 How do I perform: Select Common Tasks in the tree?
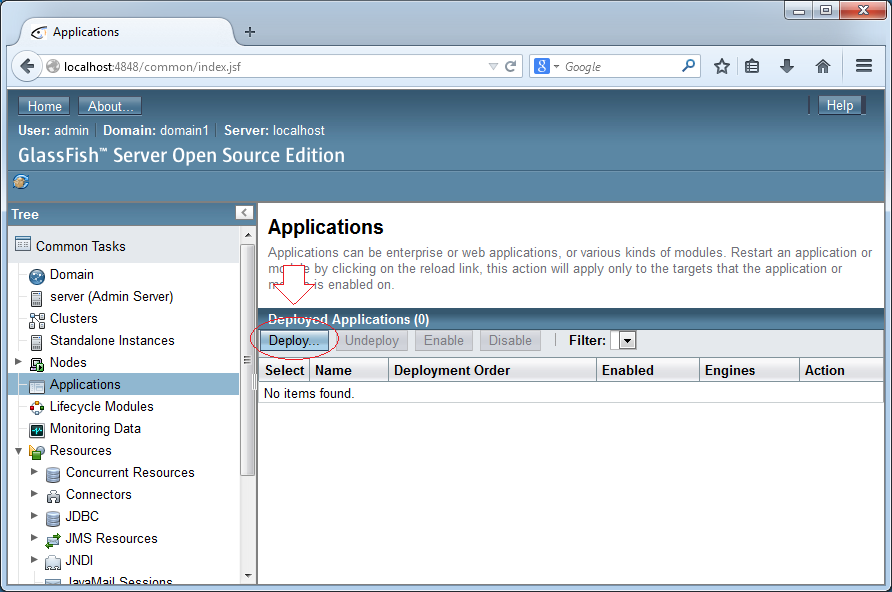pos(81,246)
